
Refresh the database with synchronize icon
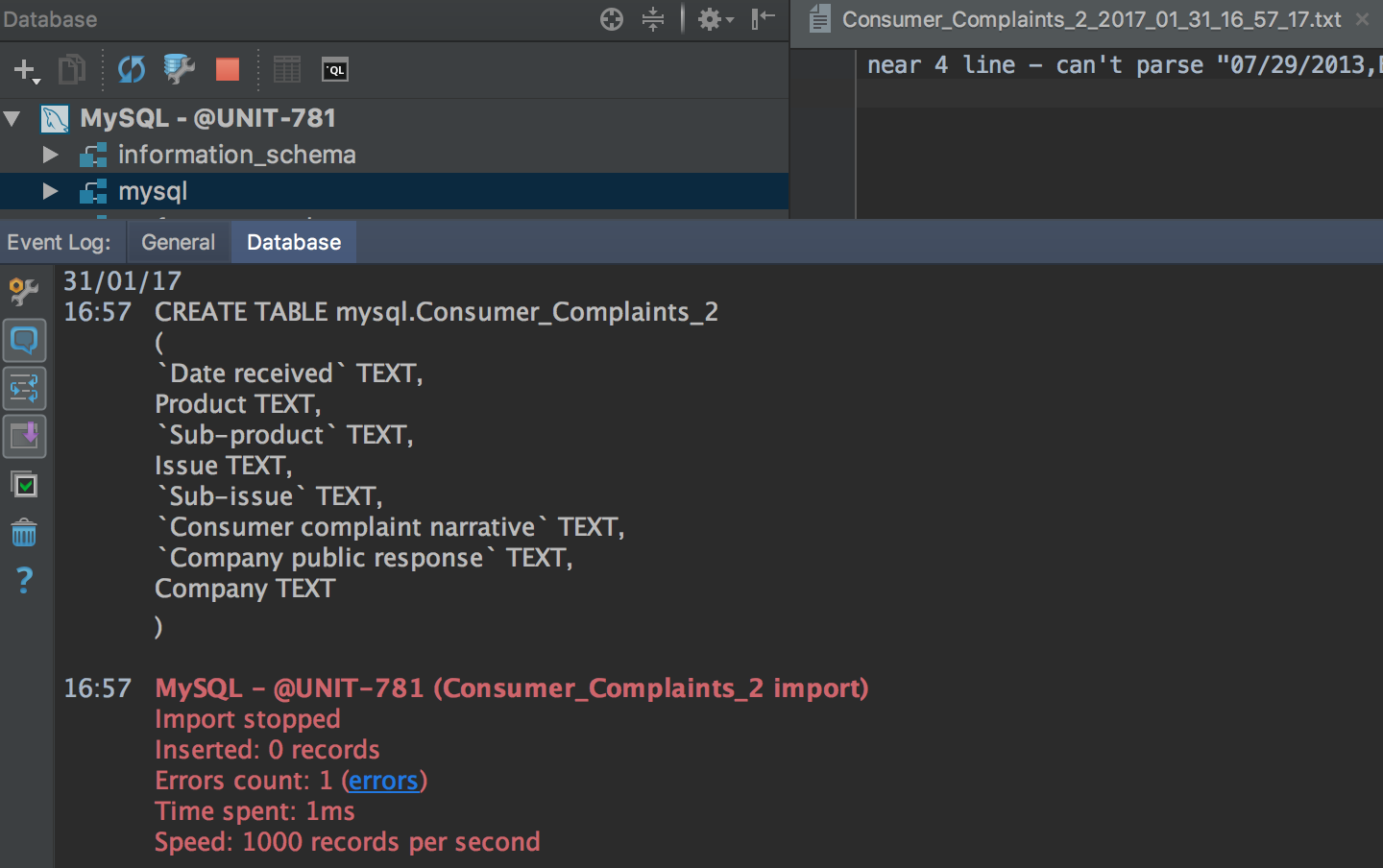point(132,69)
